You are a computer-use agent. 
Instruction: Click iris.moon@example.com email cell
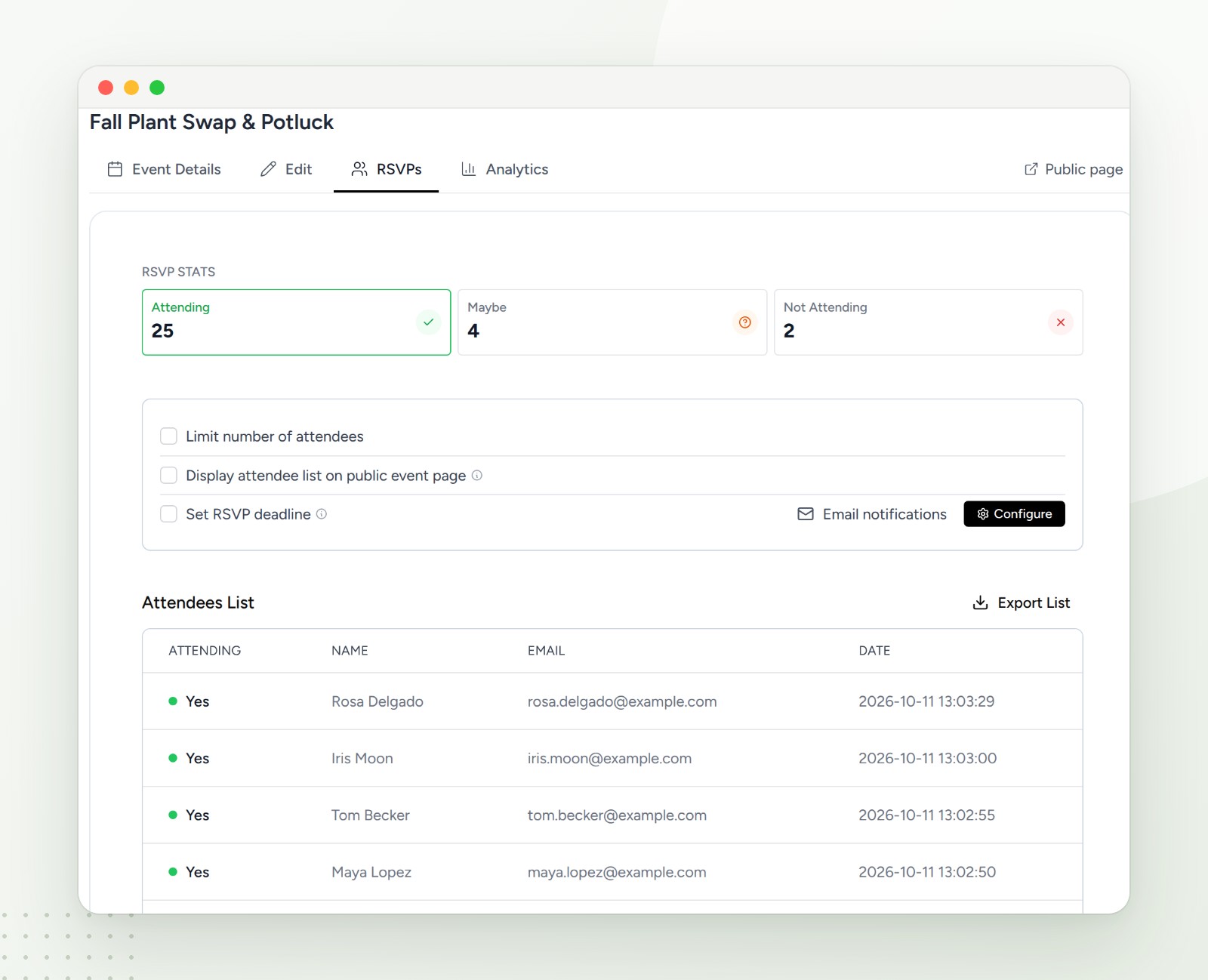609,758
